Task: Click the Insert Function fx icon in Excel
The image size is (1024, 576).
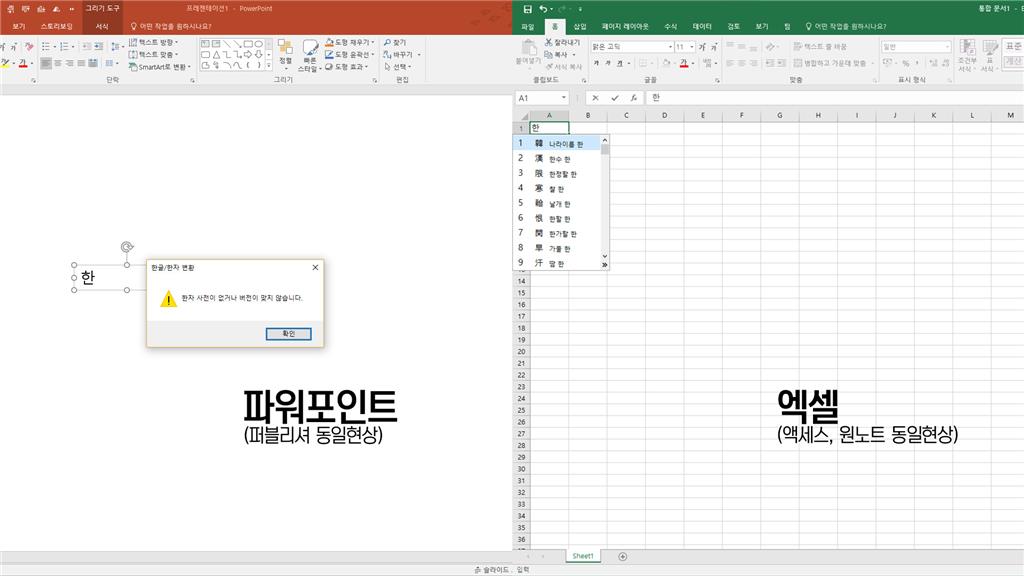Action: 633,98
